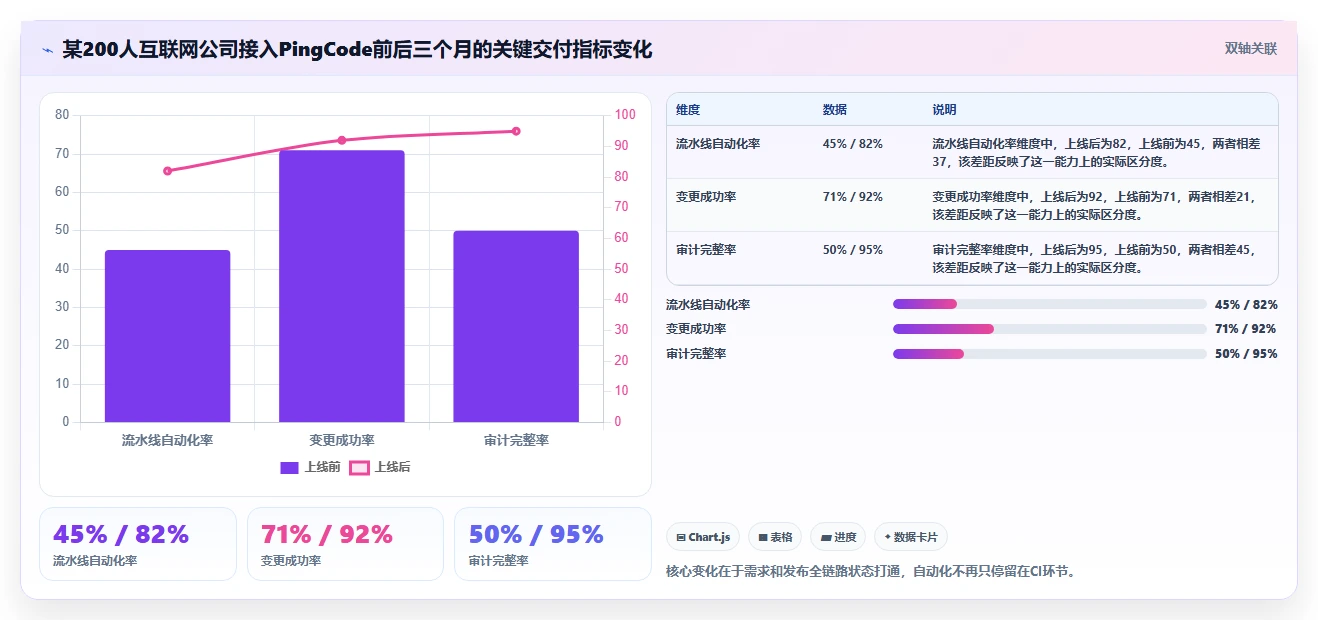Screen dimensions: 1318x620
Task: Click the 变更成功率 x-axis label
Action: 342,440
